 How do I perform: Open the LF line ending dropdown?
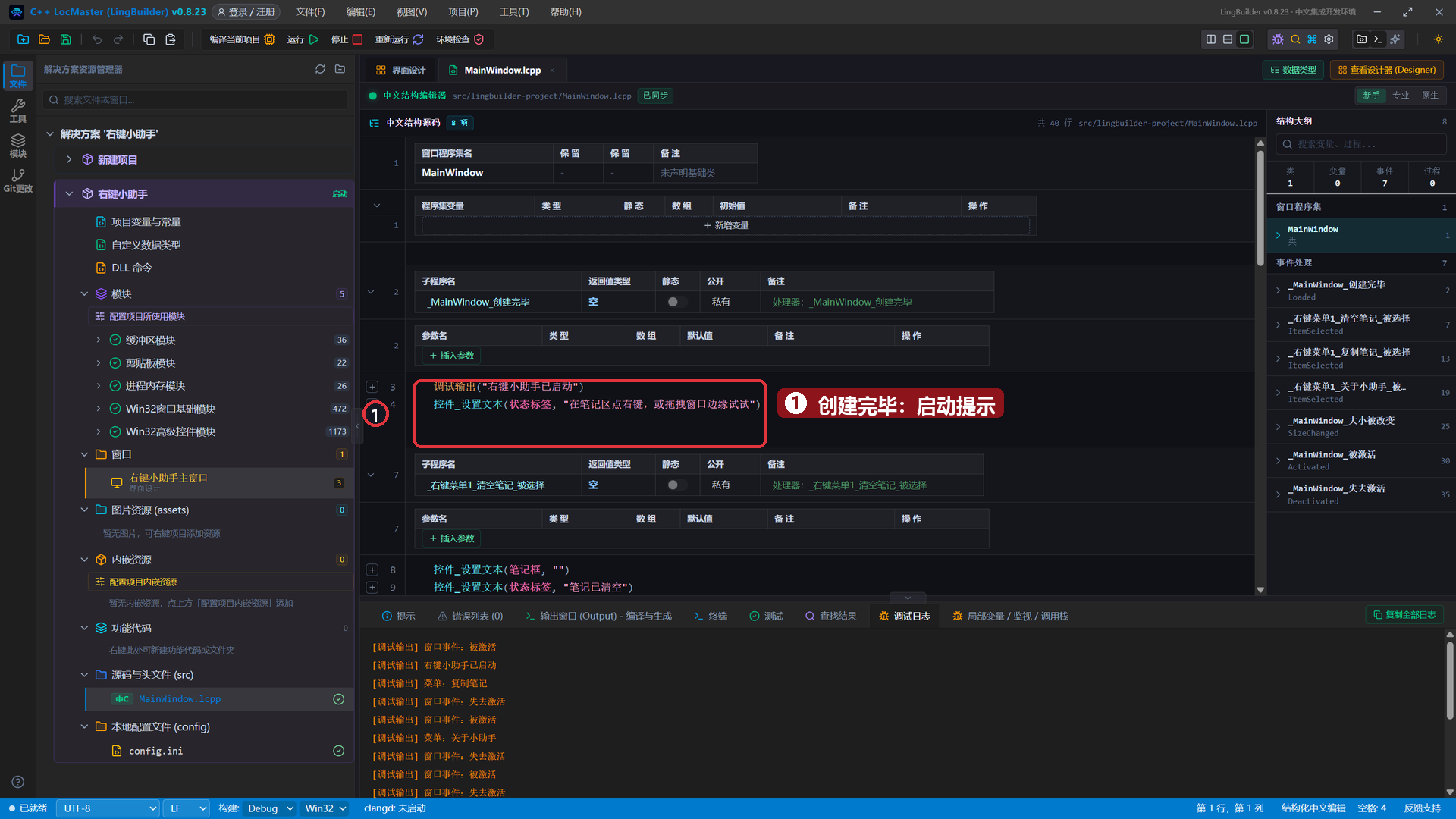(187, 808)
